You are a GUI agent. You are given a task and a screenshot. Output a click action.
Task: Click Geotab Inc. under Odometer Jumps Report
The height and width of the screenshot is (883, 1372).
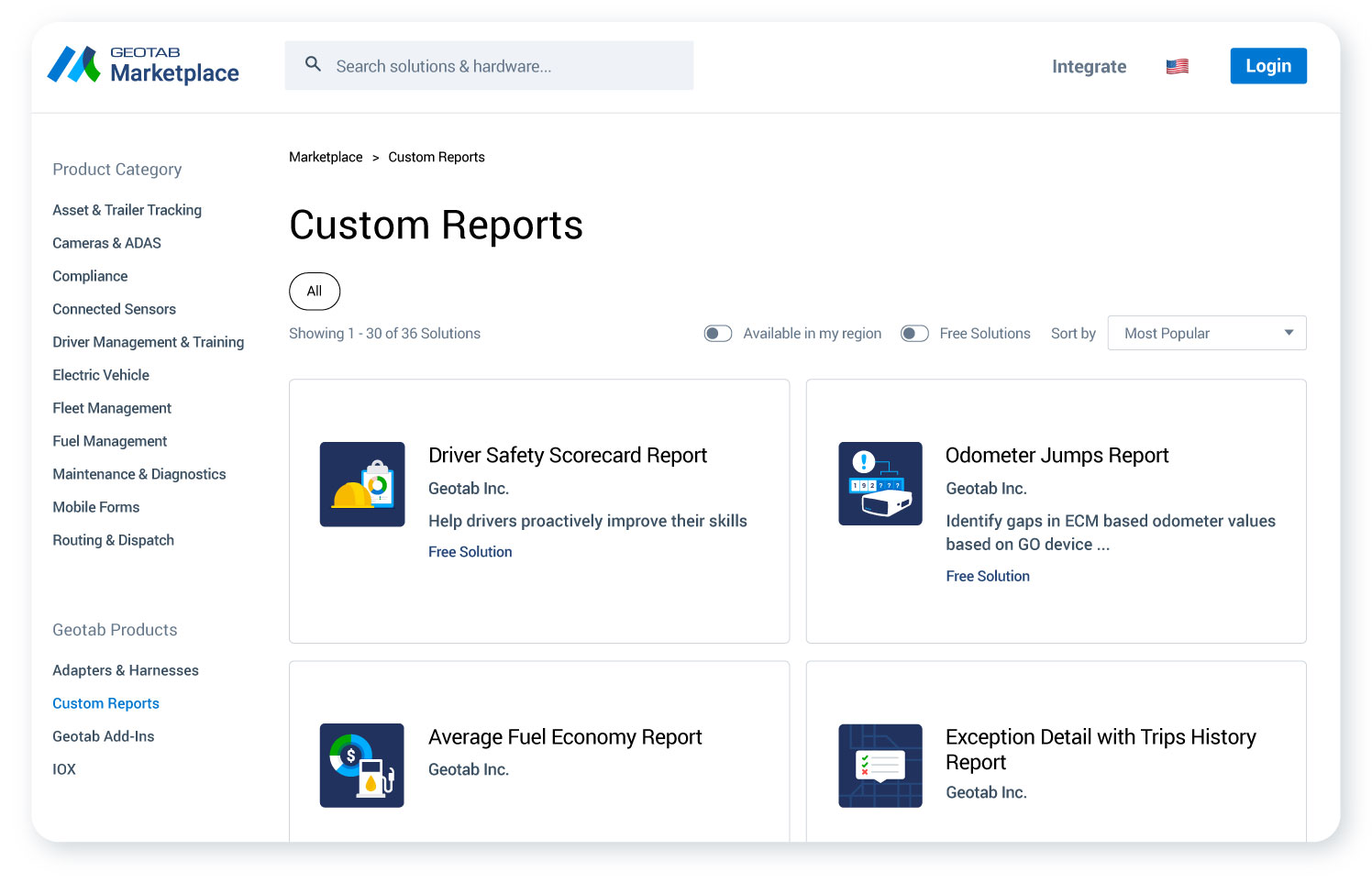(x=986, y=489)
